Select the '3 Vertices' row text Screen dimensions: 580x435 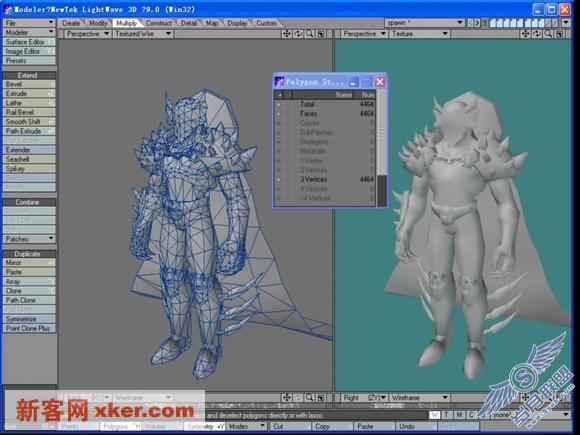pyautogui.click(x=314, y=179)
